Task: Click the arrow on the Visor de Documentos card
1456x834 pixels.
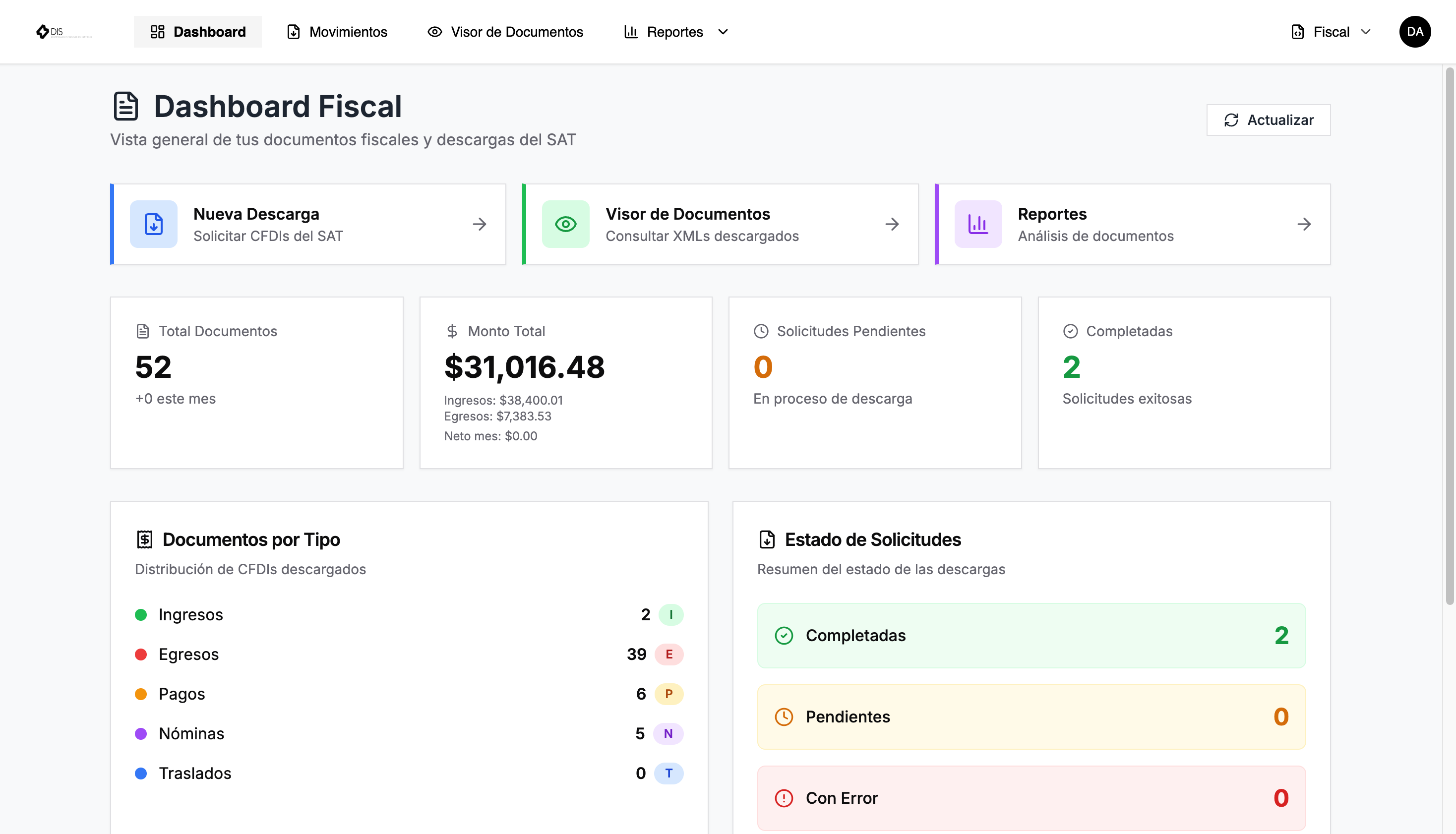Action: (892, 224)
